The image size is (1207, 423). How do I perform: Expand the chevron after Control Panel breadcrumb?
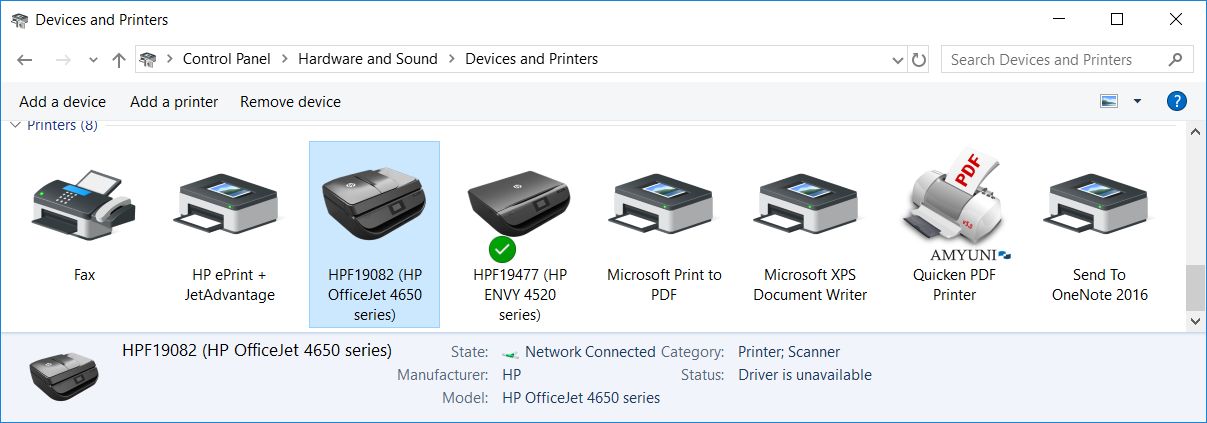click(284, 59)
